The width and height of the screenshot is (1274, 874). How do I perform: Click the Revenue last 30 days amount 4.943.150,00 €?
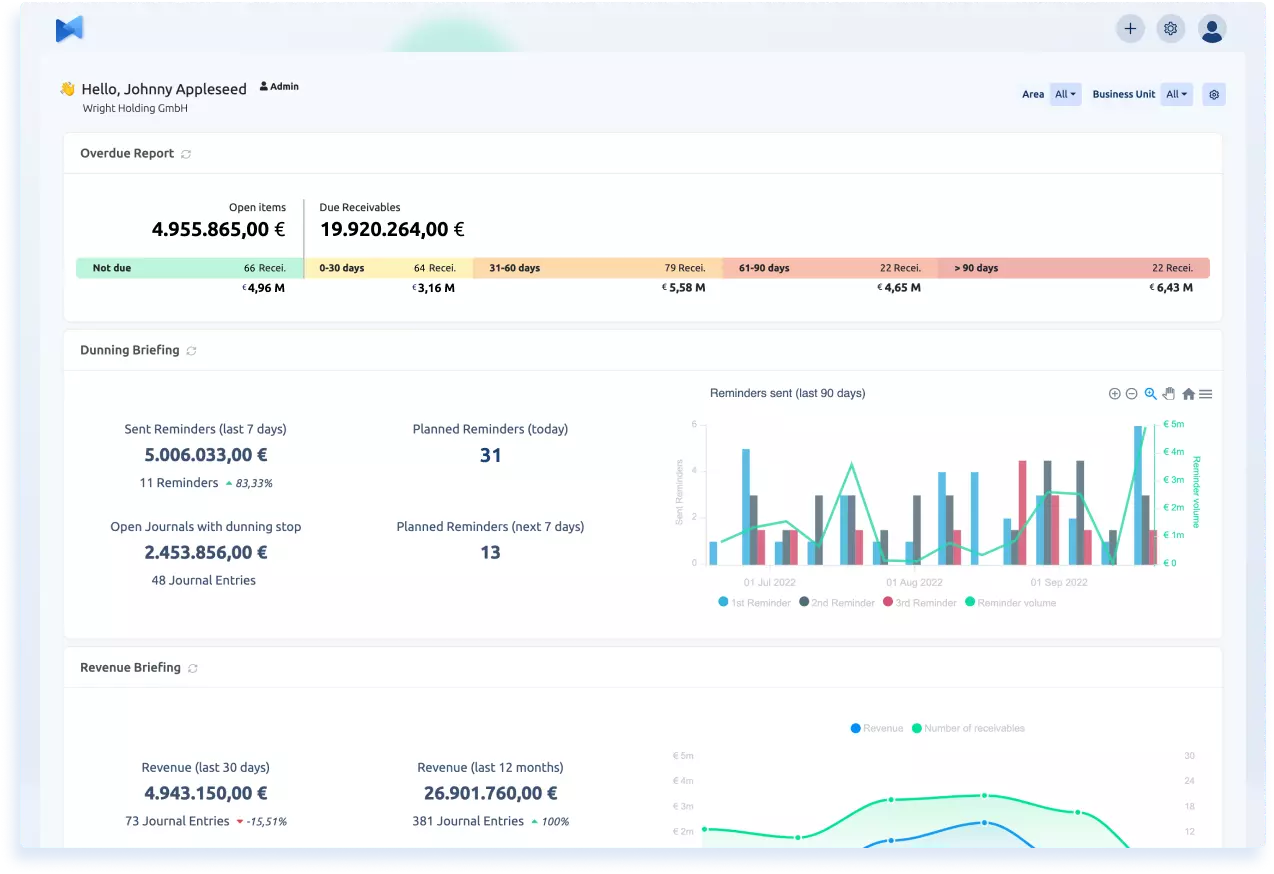pos(206,793)
